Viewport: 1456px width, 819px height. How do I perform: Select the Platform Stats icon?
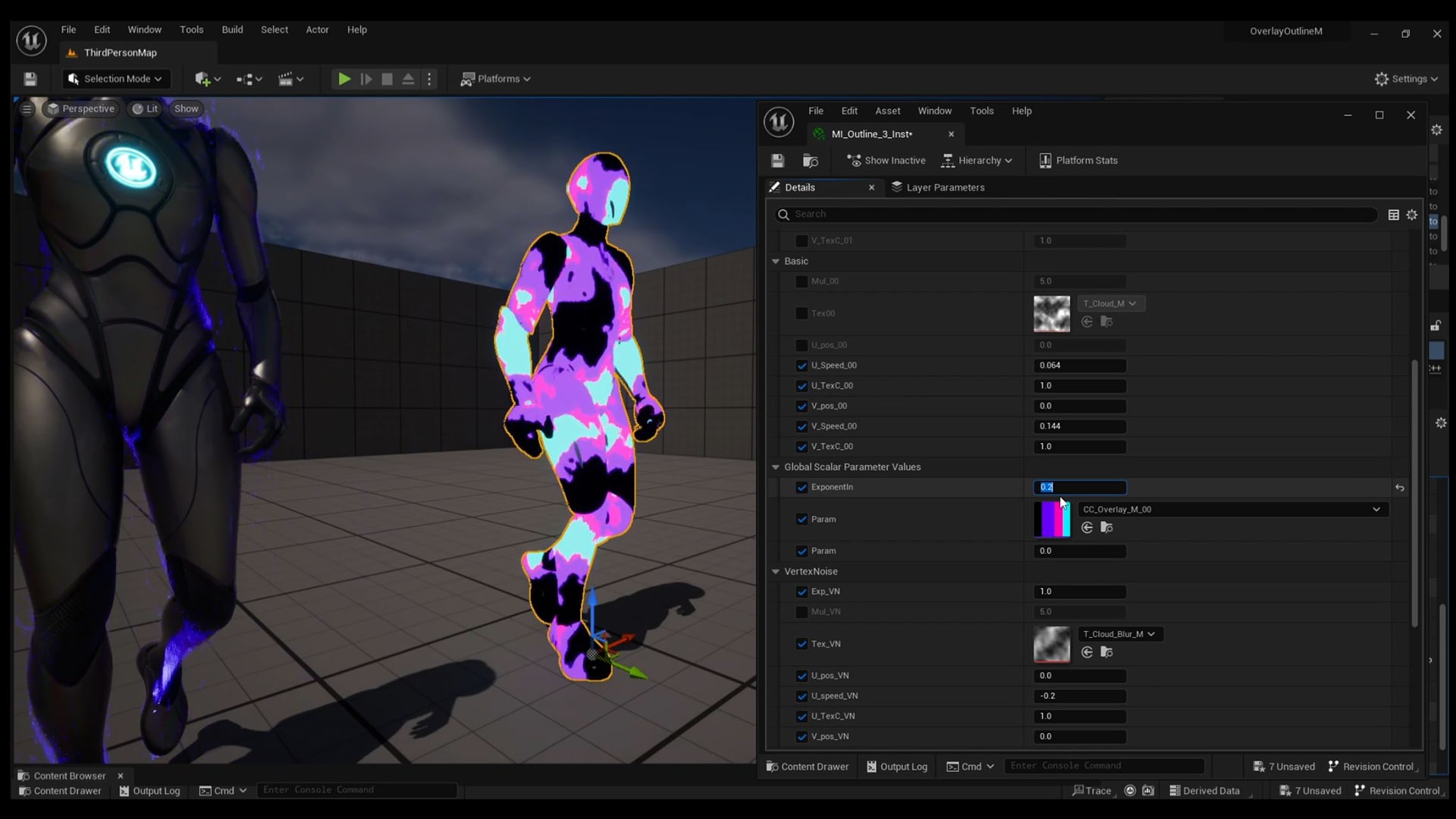click(1045, 160)
